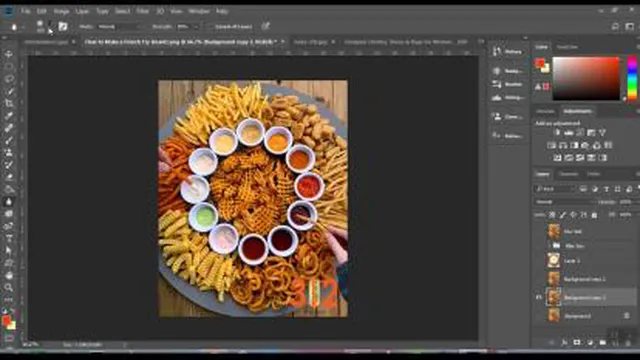This screenshot has height=360, width=640.
Task: Click the layer mask icon below layers
Action: click(x=576, y=343)
